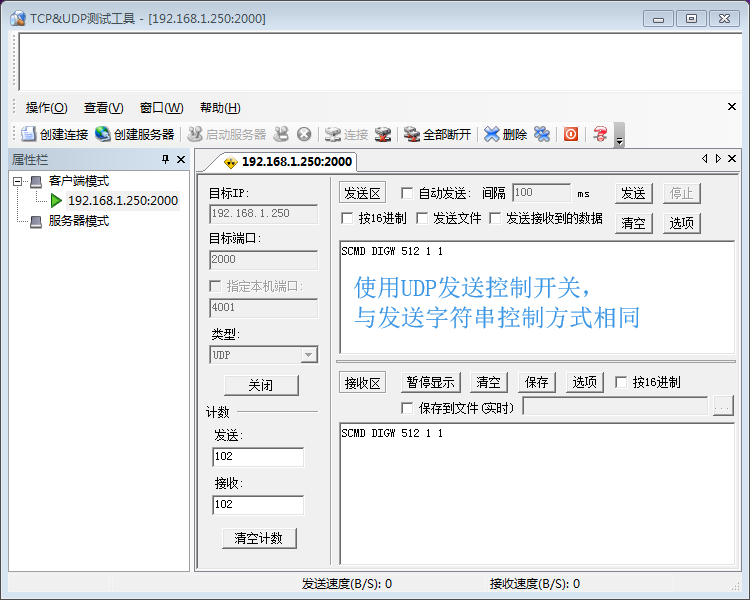
Task: Click the 选项 button in the send area
Action: (x=682, y=223)
